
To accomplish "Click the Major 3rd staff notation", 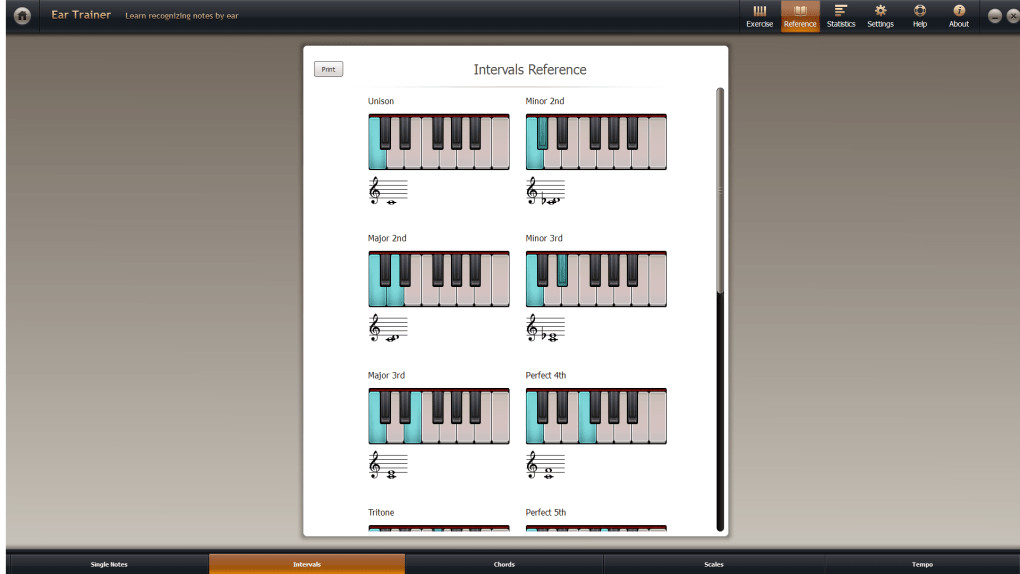I will click(x=388, y=465).
